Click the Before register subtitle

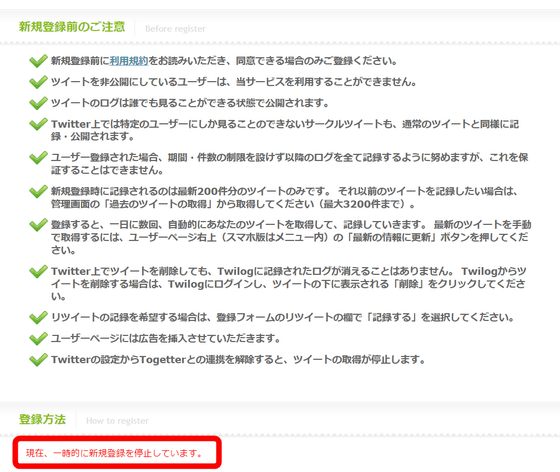(175, 29)
